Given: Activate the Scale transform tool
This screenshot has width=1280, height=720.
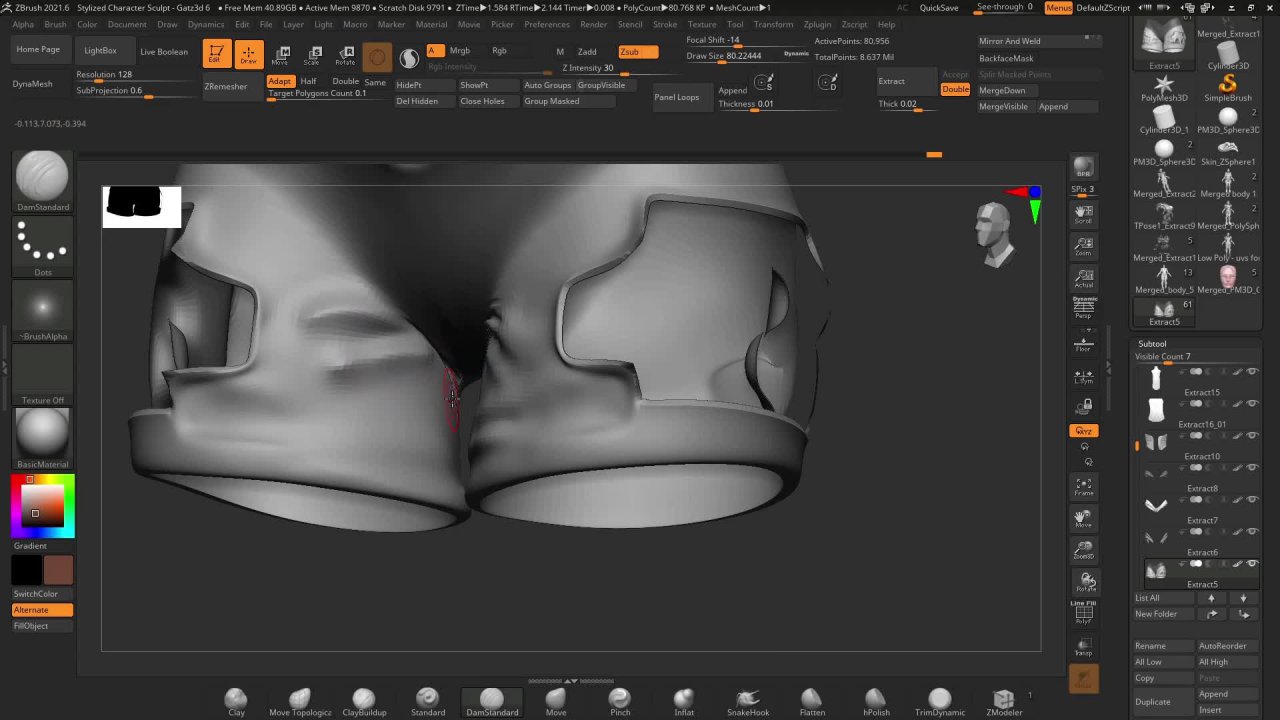Looking at the screenshot, I should pos(313,54).
